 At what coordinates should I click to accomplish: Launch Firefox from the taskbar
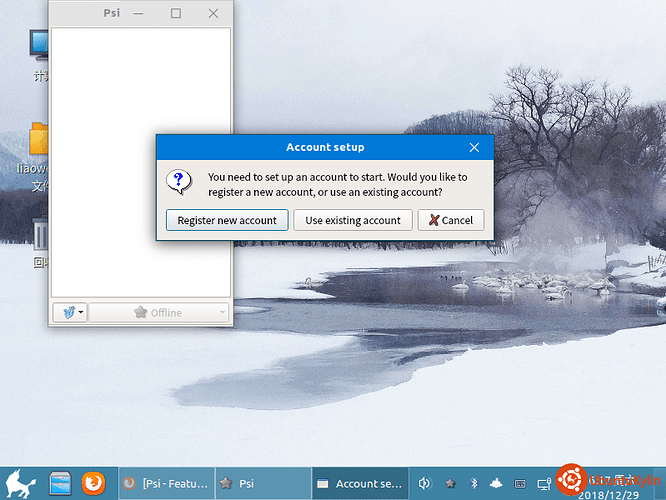coord(93,483)
